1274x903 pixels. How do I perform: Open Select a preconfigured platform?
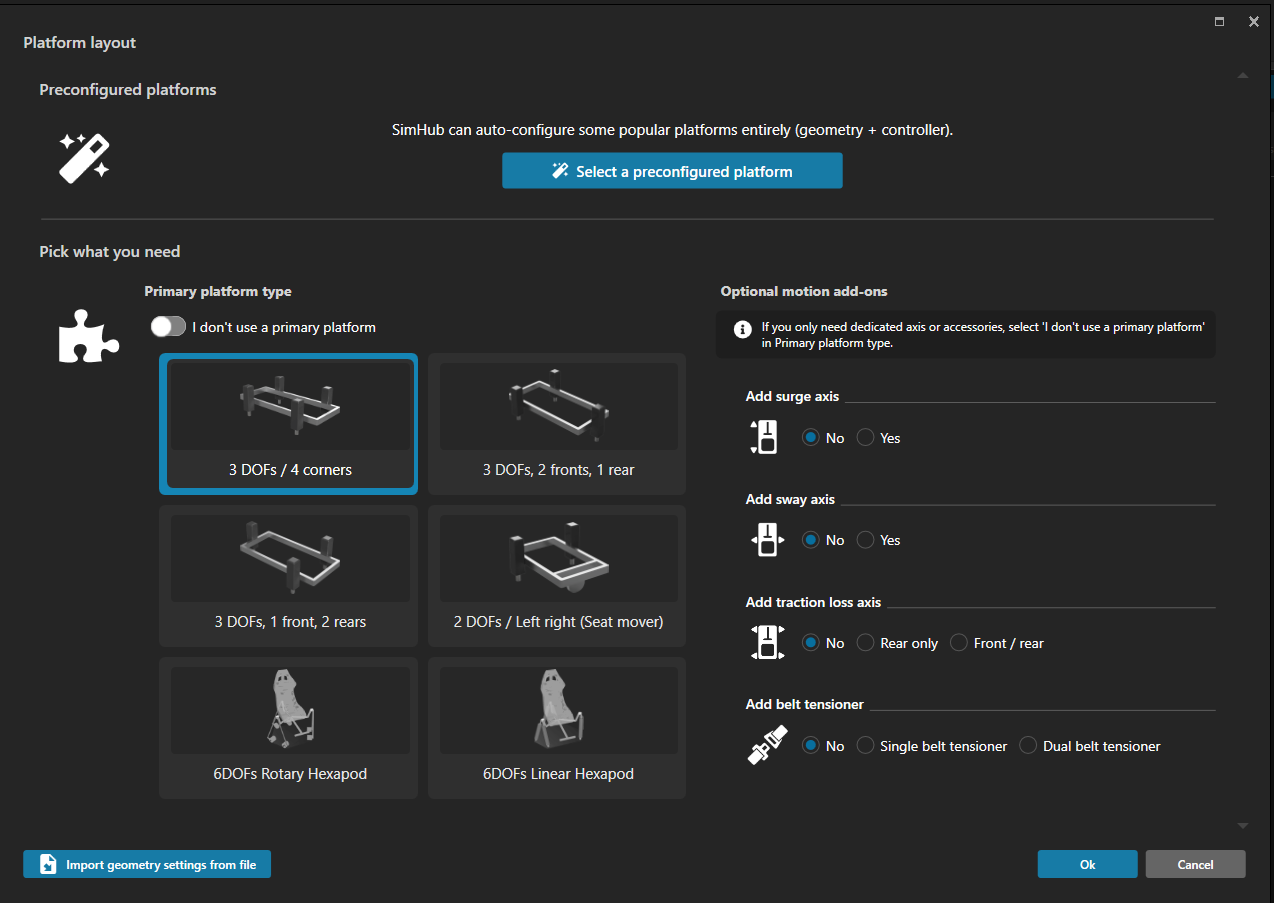tap(672, 171)
